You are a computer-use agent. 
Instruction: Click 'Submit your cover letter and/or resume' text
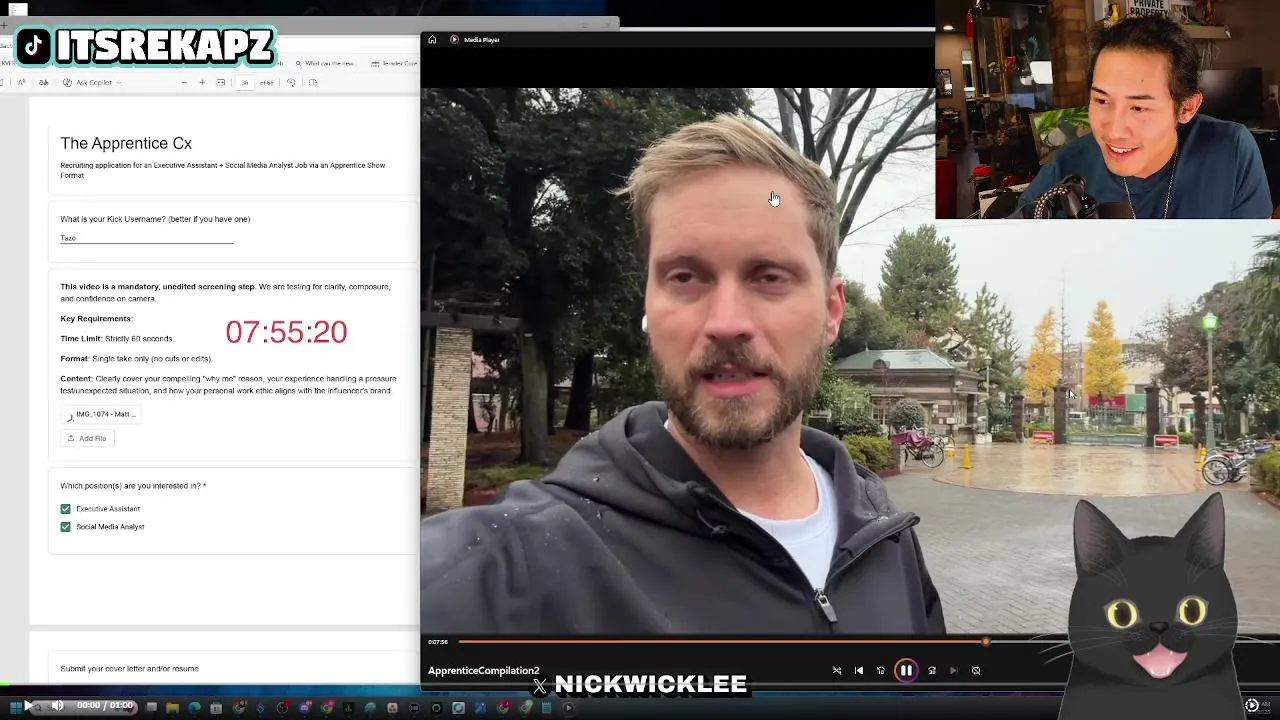click(129, 669)
